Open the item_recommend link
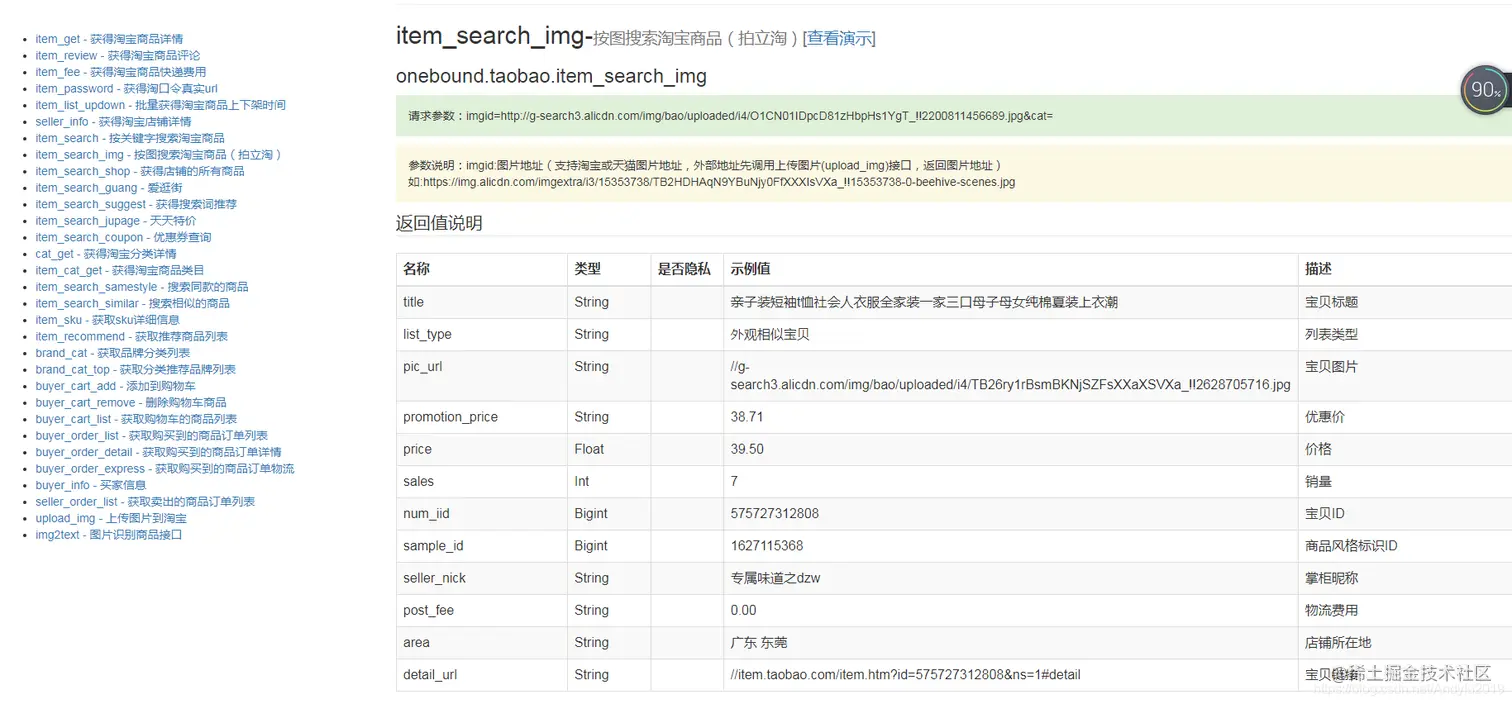 coord(131,337)
